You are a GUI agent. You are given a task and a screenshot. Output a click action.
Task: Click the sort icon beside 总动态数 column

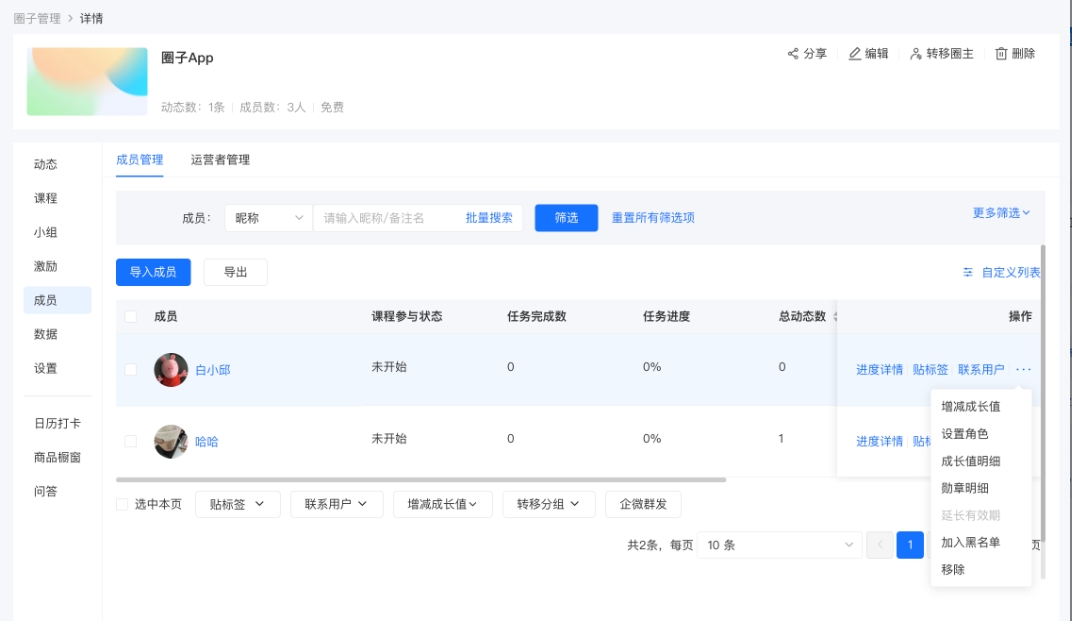tap(835, 314)
